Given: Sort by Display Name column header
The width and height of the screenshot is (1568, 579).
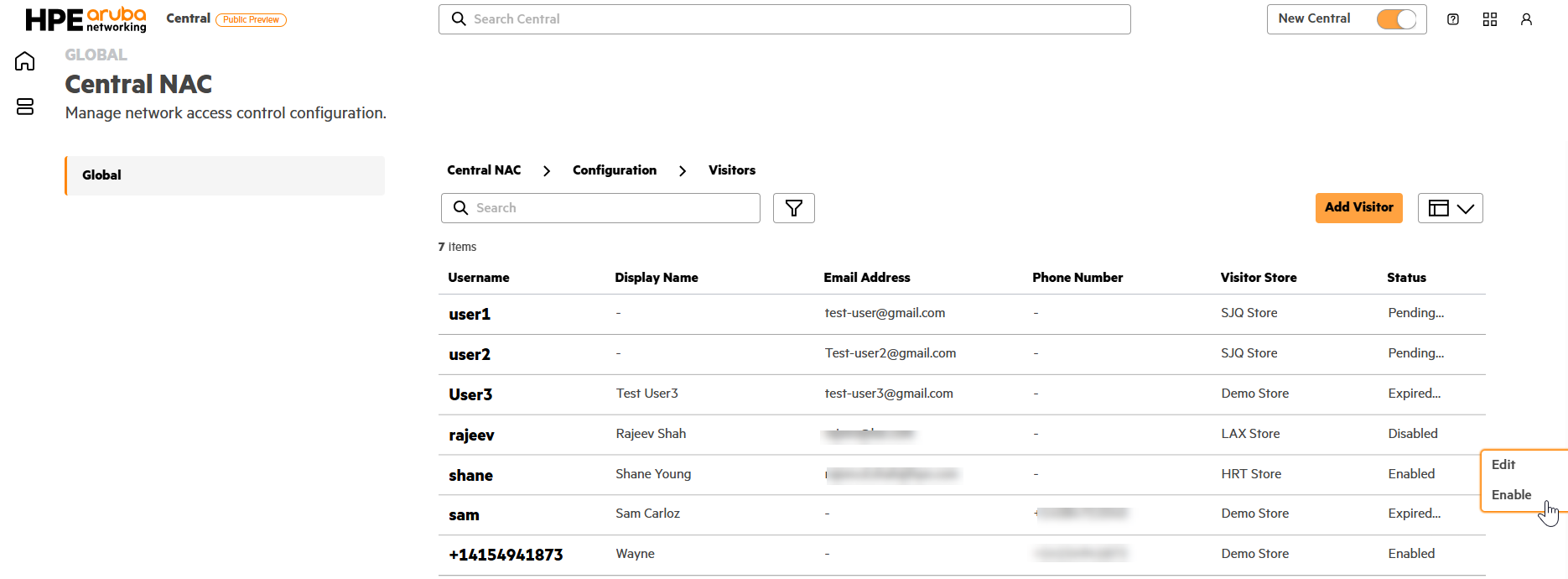Looking at the screenshot, I should pyautogui.click(x=657, y=278).
